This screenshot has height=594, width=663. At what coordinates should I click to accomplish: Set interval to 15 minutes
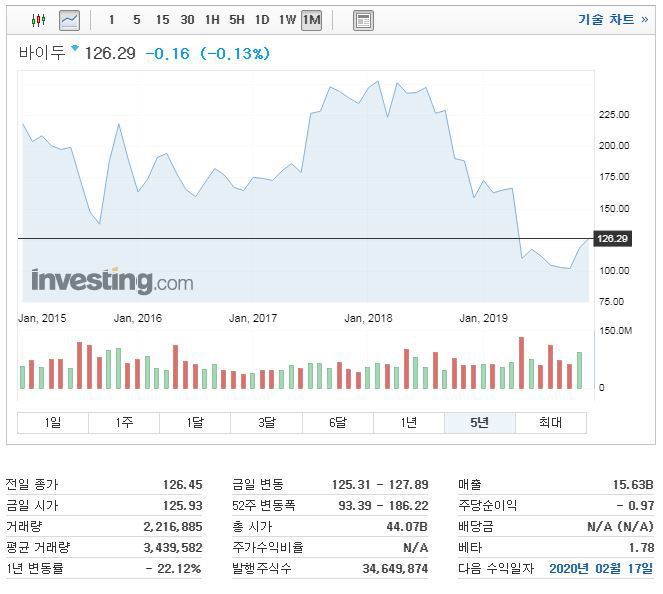(162, 19)
